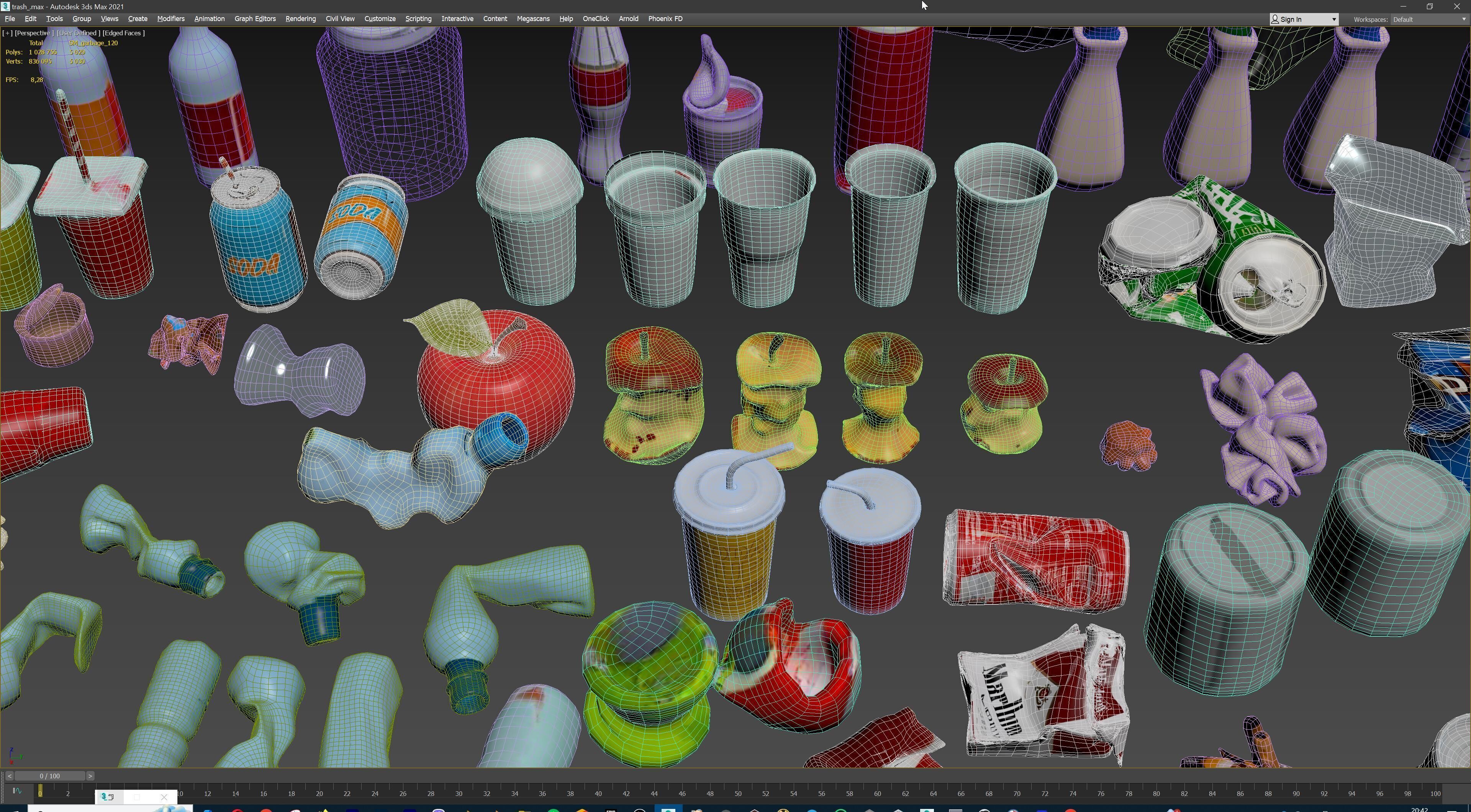Viewport: 1471px width, 812px height.
Task: Click the SM_garbage_120 statistics label
Action: [x=93, y=43]
